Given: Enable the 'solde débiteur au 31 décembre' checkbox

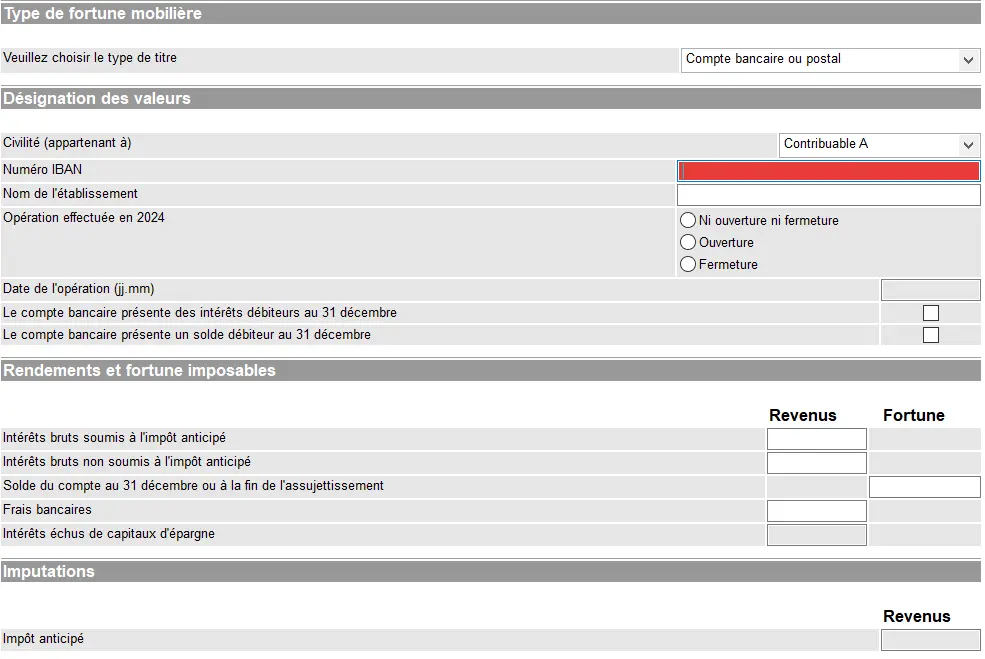Looking at the screenshot, I should click(931, 335).
